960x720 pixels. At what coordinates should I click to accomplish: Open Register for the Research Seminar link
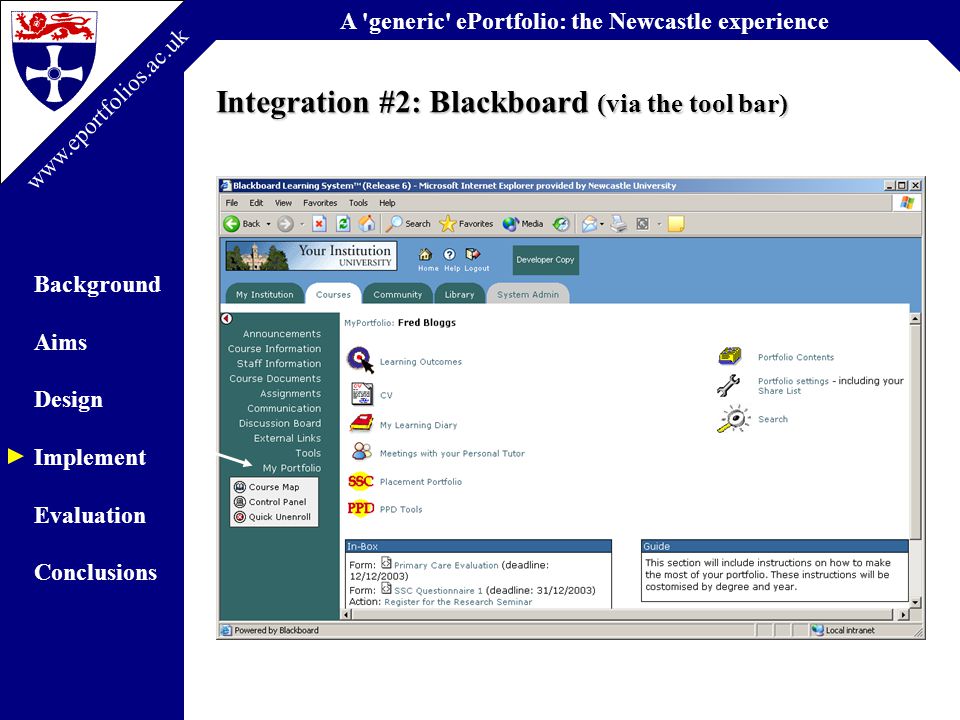(458, 602)
